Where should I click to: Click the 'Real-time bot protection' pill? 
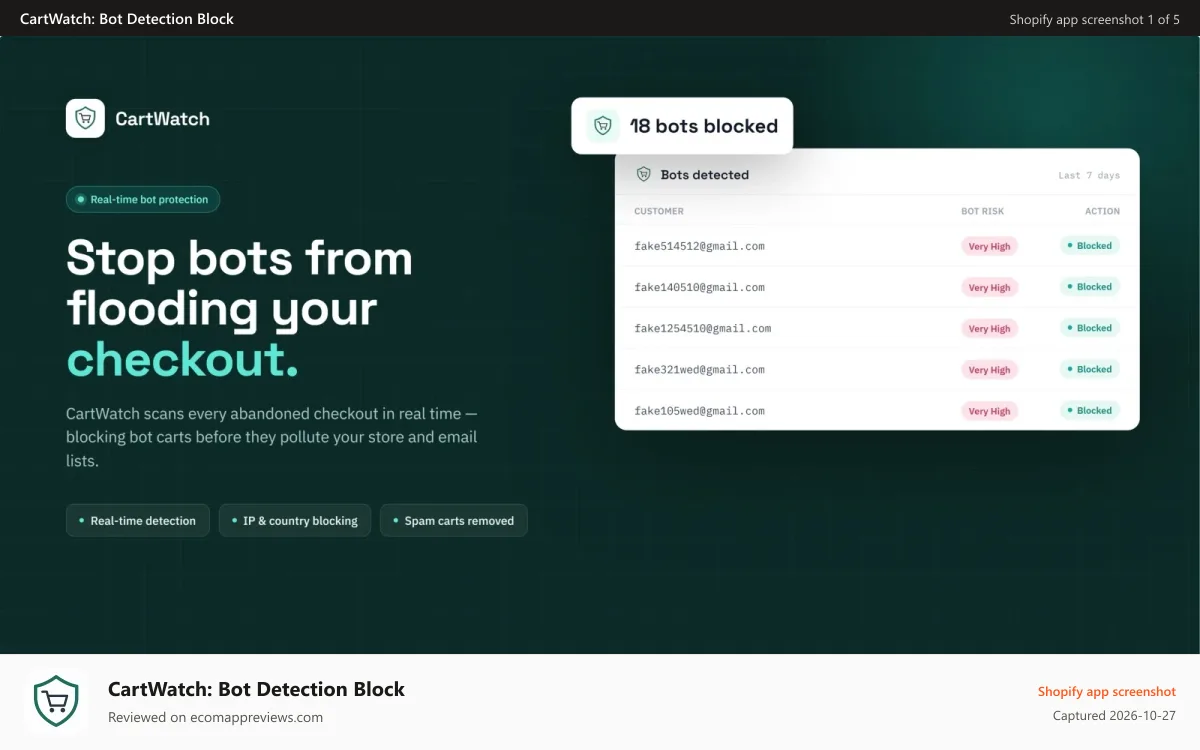143,199
